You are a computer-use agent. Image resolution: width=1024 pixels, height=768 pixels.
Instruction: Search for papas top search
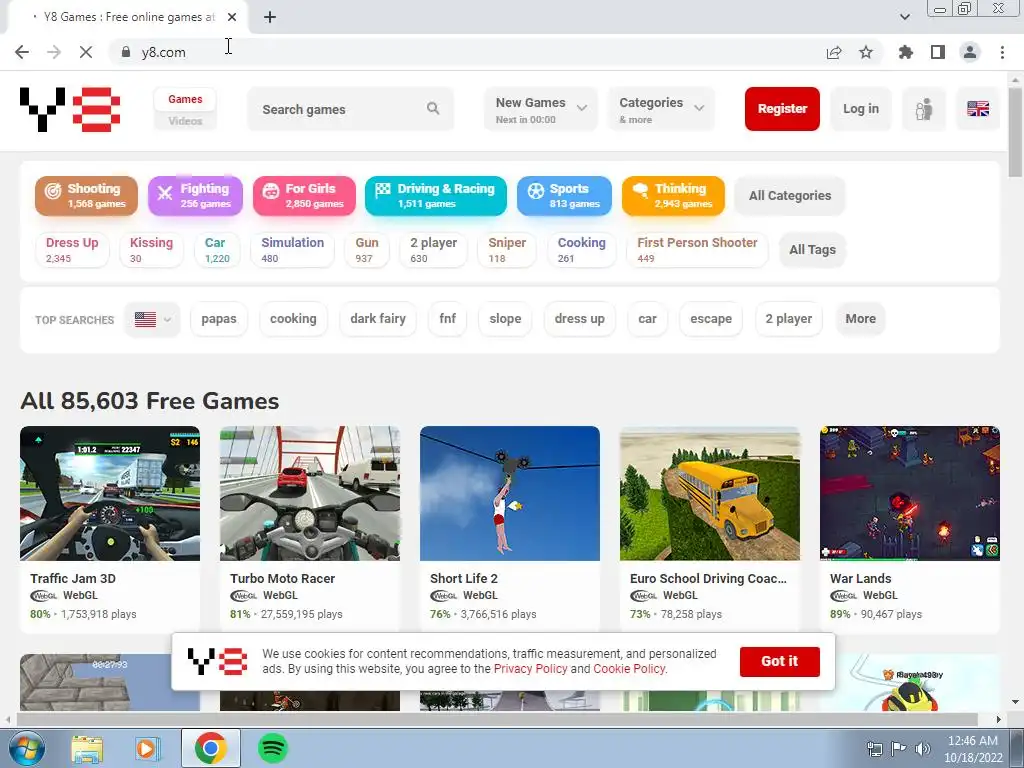pyautogui.click(x=219, y=319)
